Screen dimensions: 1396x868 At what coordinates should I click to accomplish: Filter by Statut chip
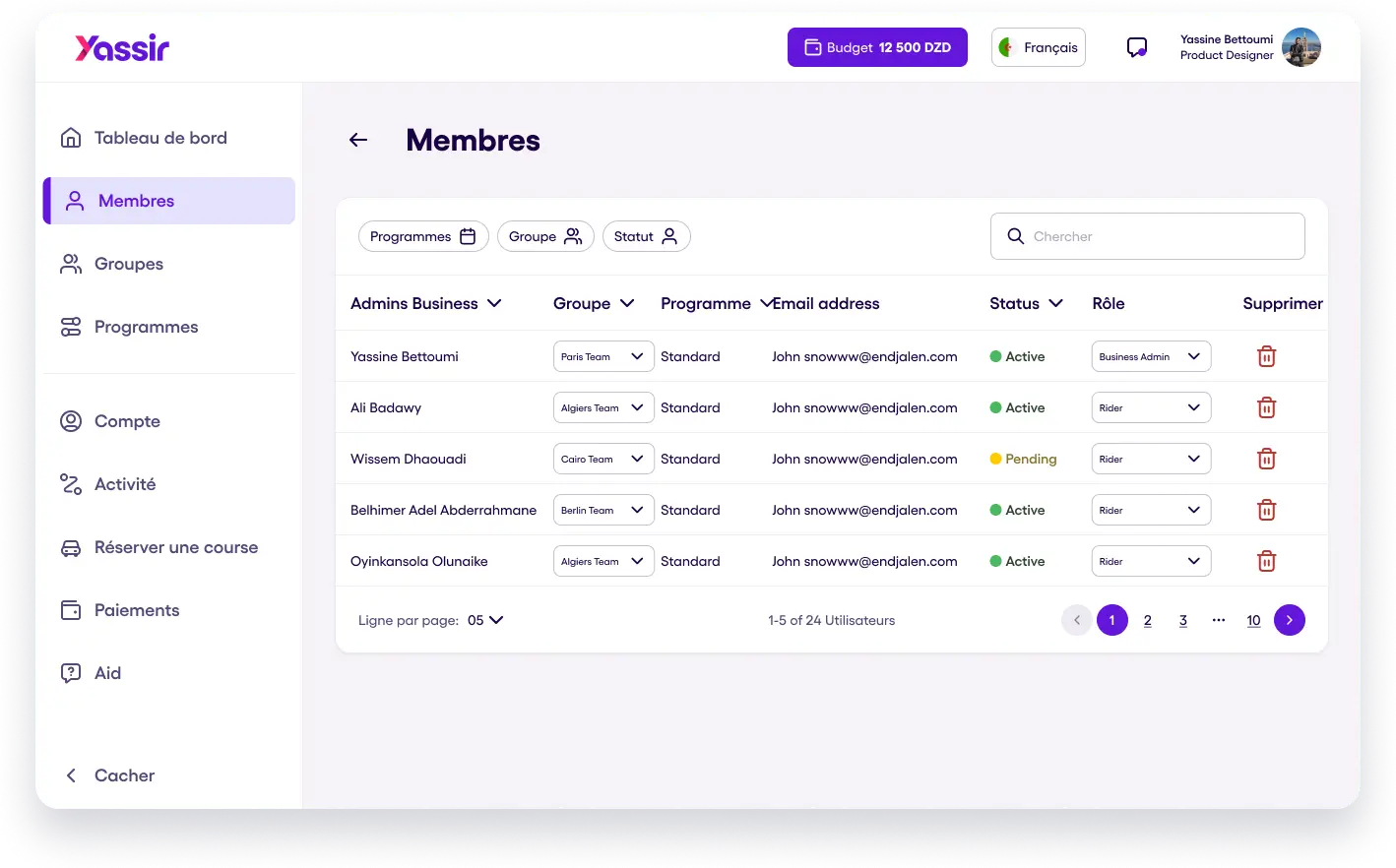click(x=647, y=236)
